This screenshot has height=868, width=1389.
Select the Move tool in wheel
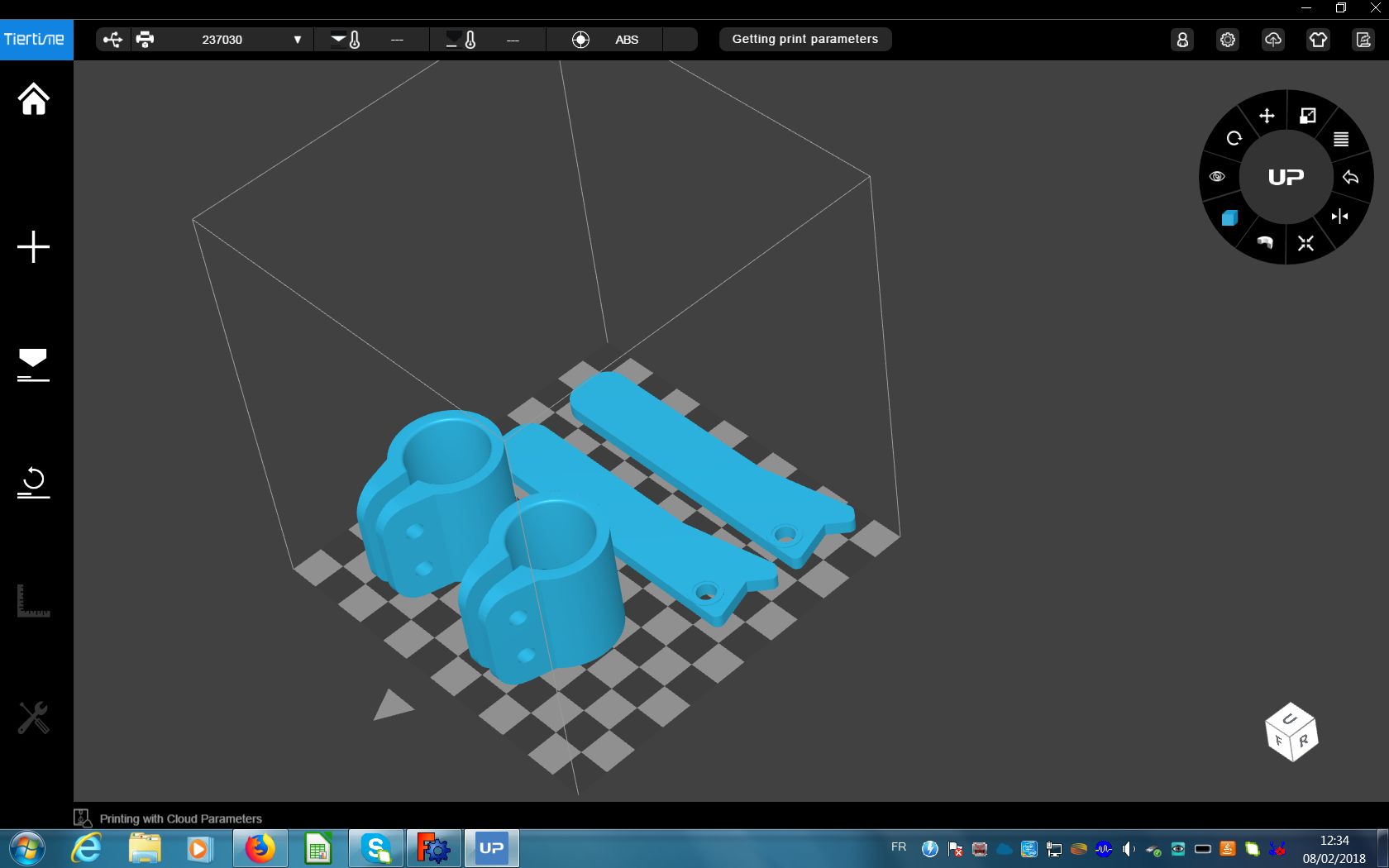[x=1267, y=116]
